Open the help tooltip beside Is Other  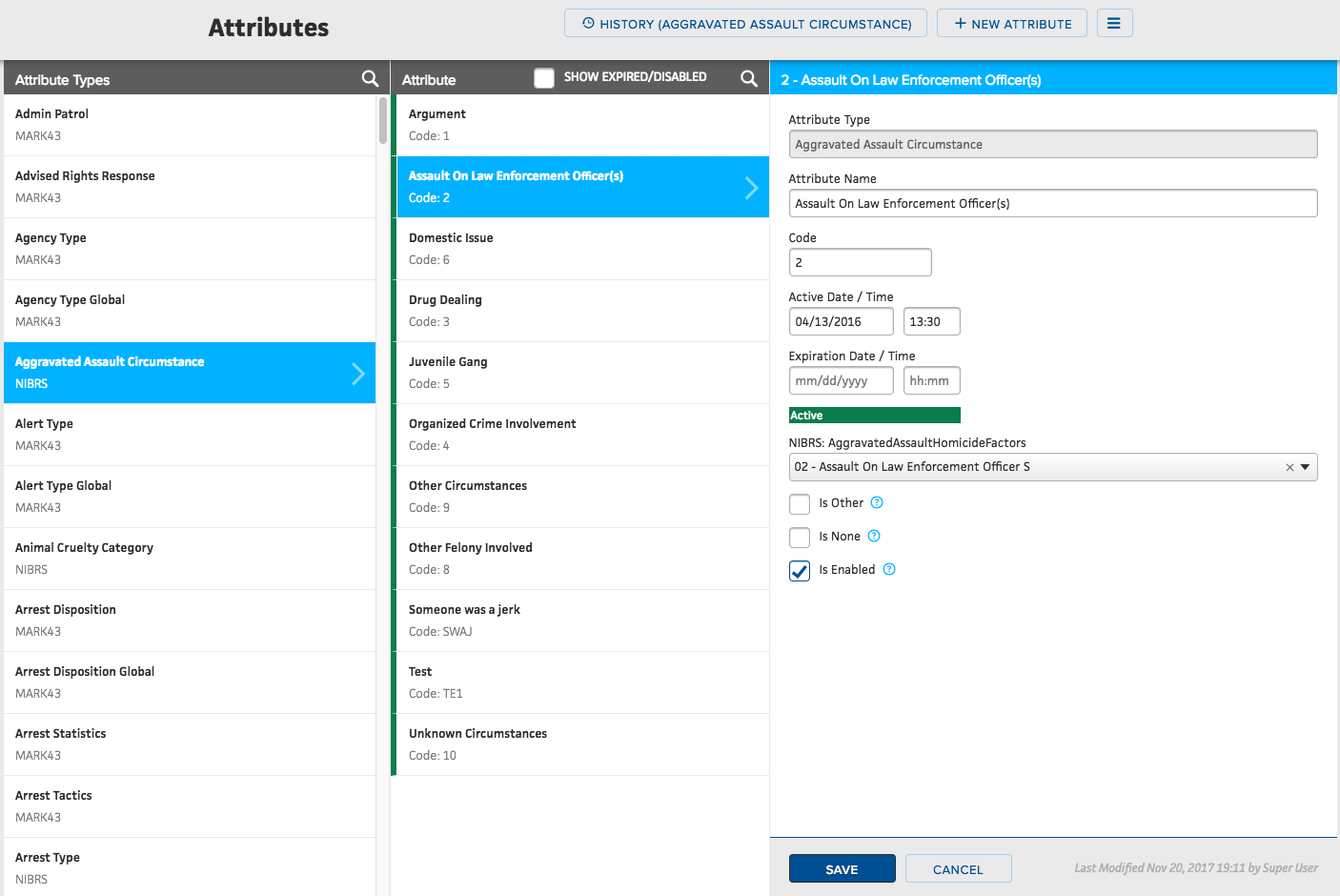point(876,502)
